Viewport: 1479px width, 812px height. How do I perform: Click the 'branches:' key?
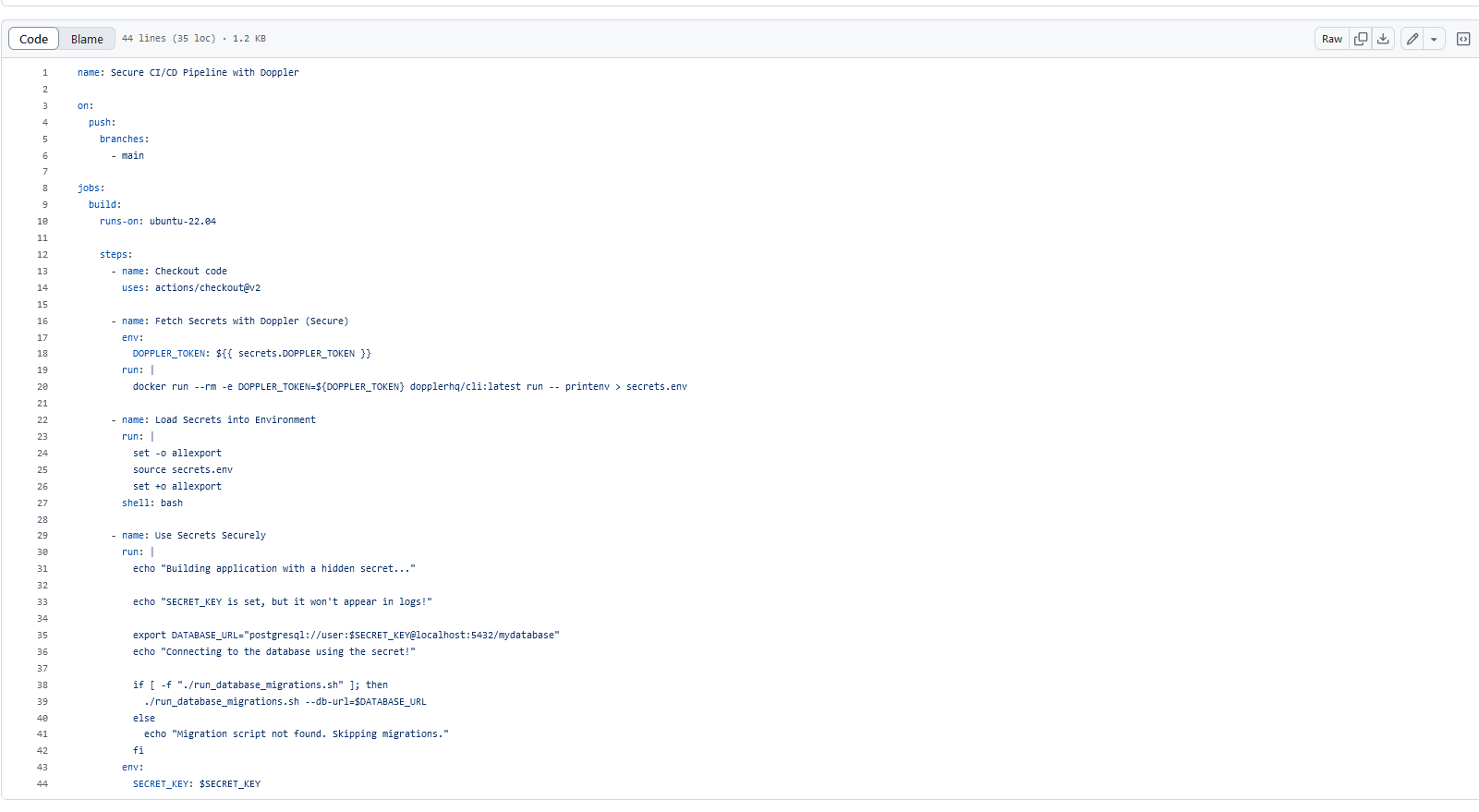pos(124,139)
